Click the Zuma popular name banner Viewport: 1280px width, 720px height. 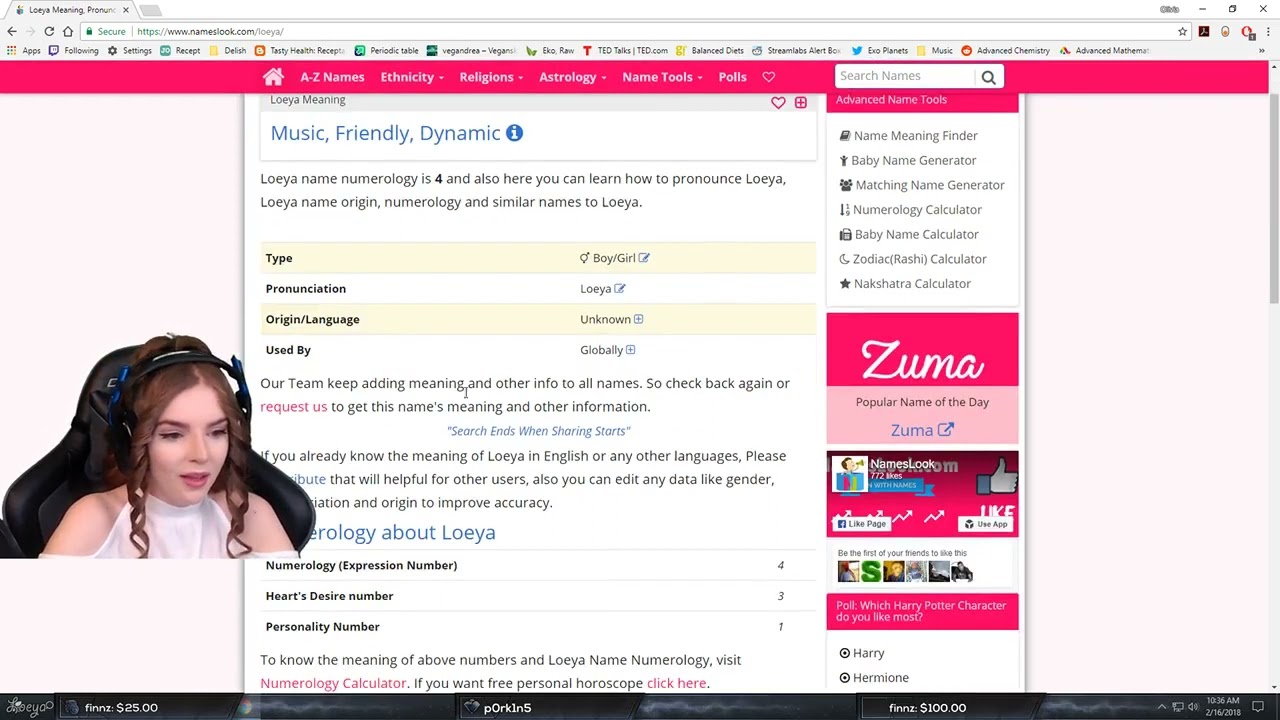922,351
